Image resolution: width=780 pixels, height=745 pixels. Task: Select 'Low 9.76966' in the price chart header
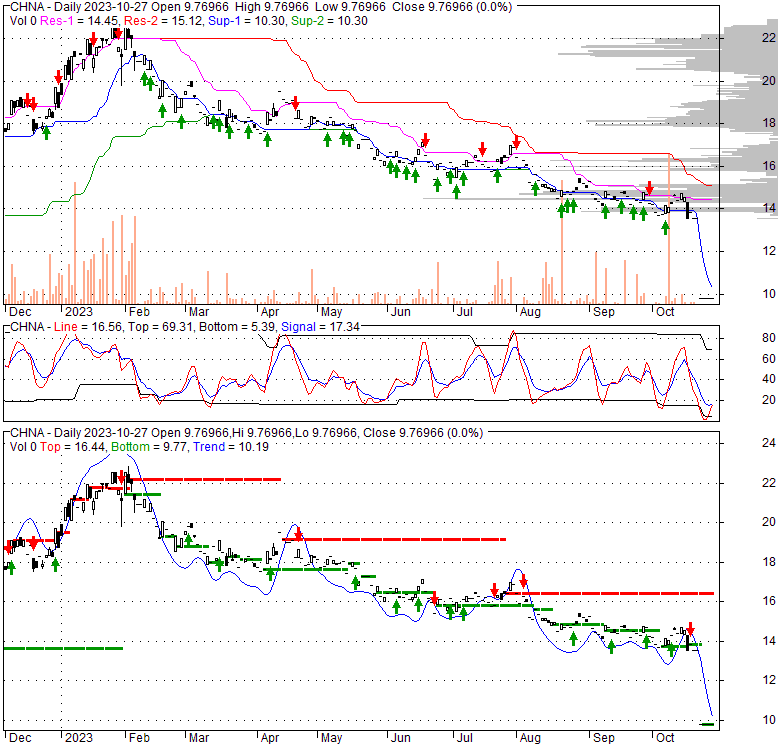tap(353, 7)
